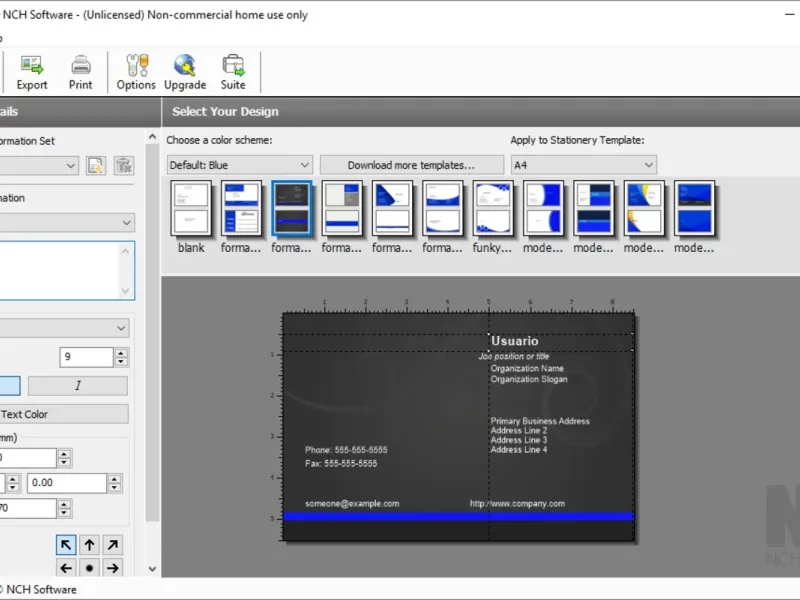Select the center alignment dot
The height and width of the screenshot is (600, 800).
point(89,568)
